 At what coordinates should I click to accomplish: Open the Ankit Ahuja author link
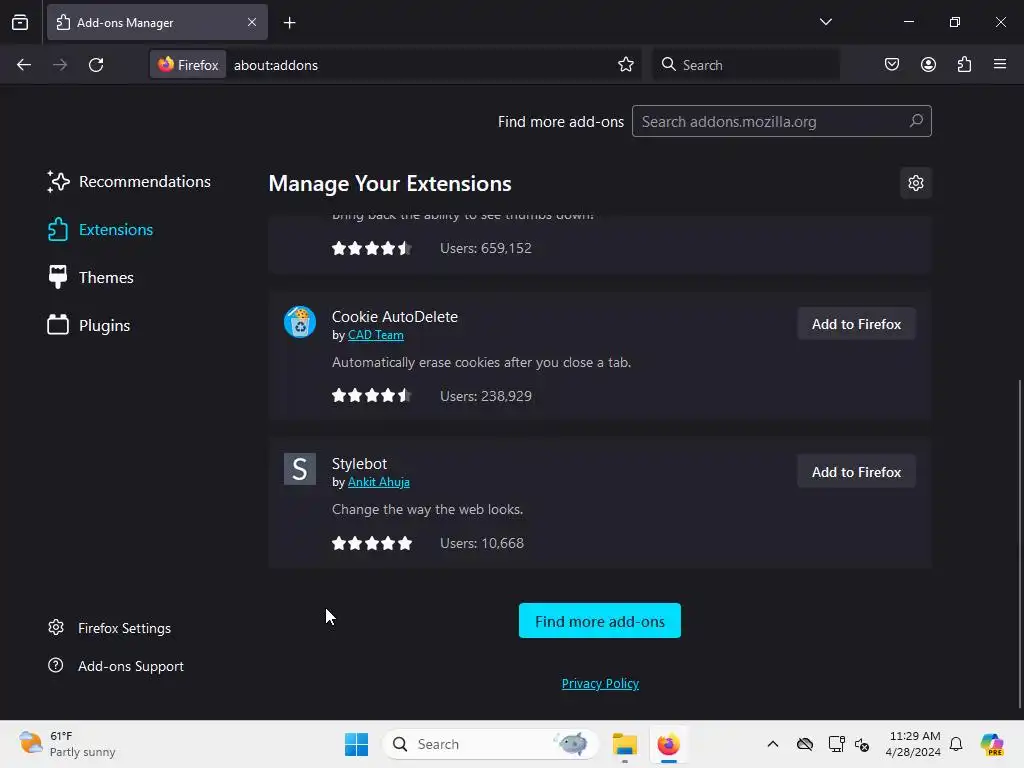379,482
